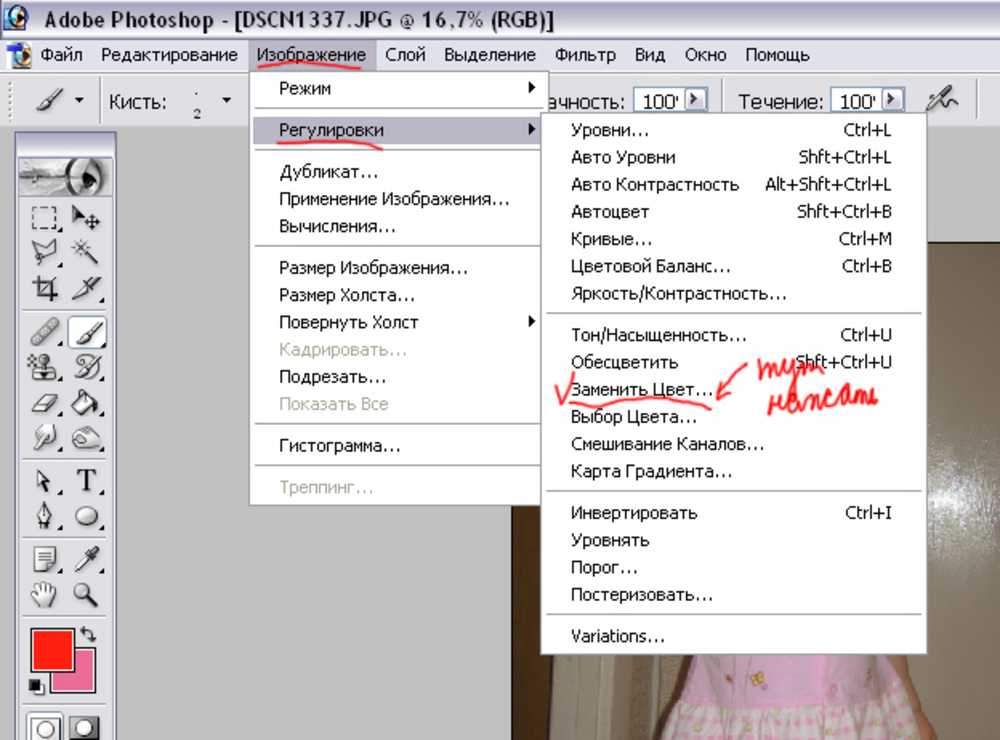Screen dimensions: 1000x740
Task: Choose Дубликат… menu item
Action: [395, 172]
